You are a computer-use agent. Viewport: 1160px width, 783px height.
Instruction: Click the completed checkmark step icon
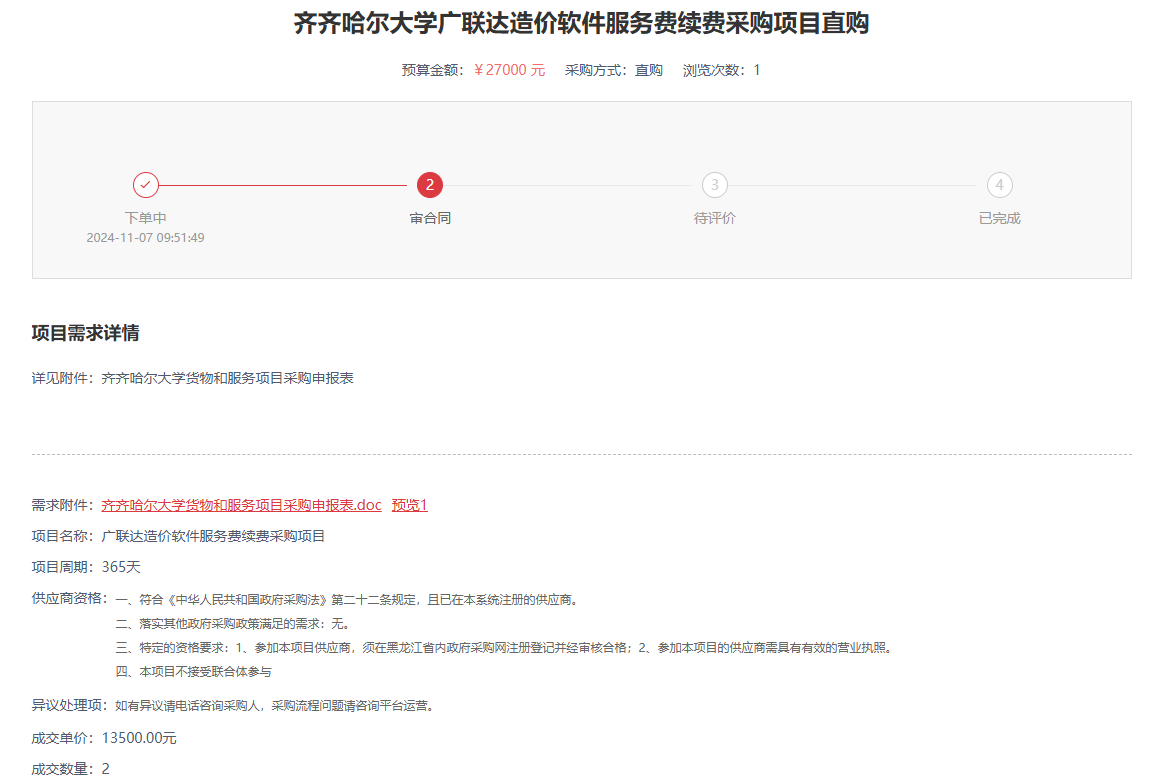pos(146,185)
